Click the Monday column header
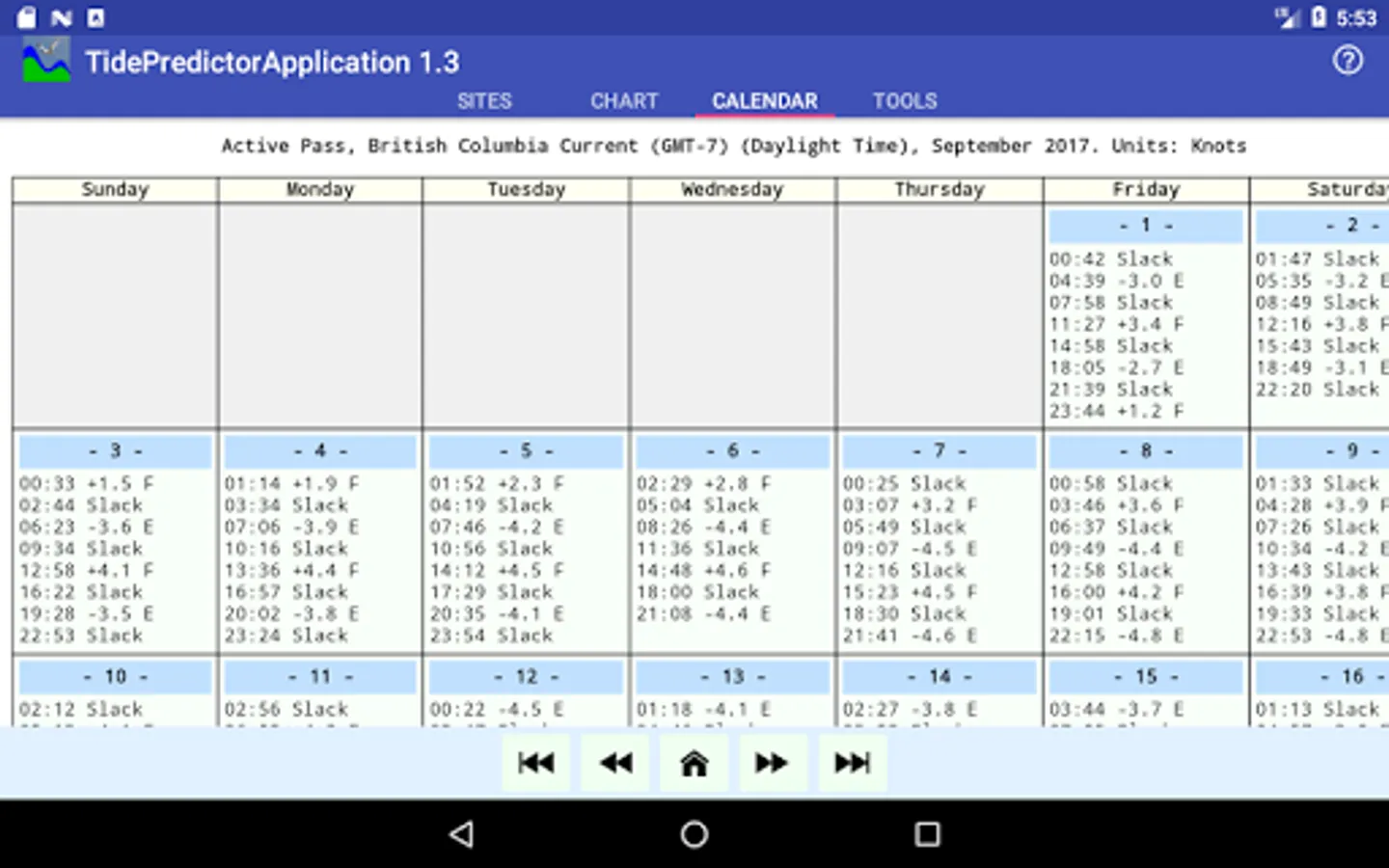Screen dimensions: 1389x868 (x=320, y=189)
